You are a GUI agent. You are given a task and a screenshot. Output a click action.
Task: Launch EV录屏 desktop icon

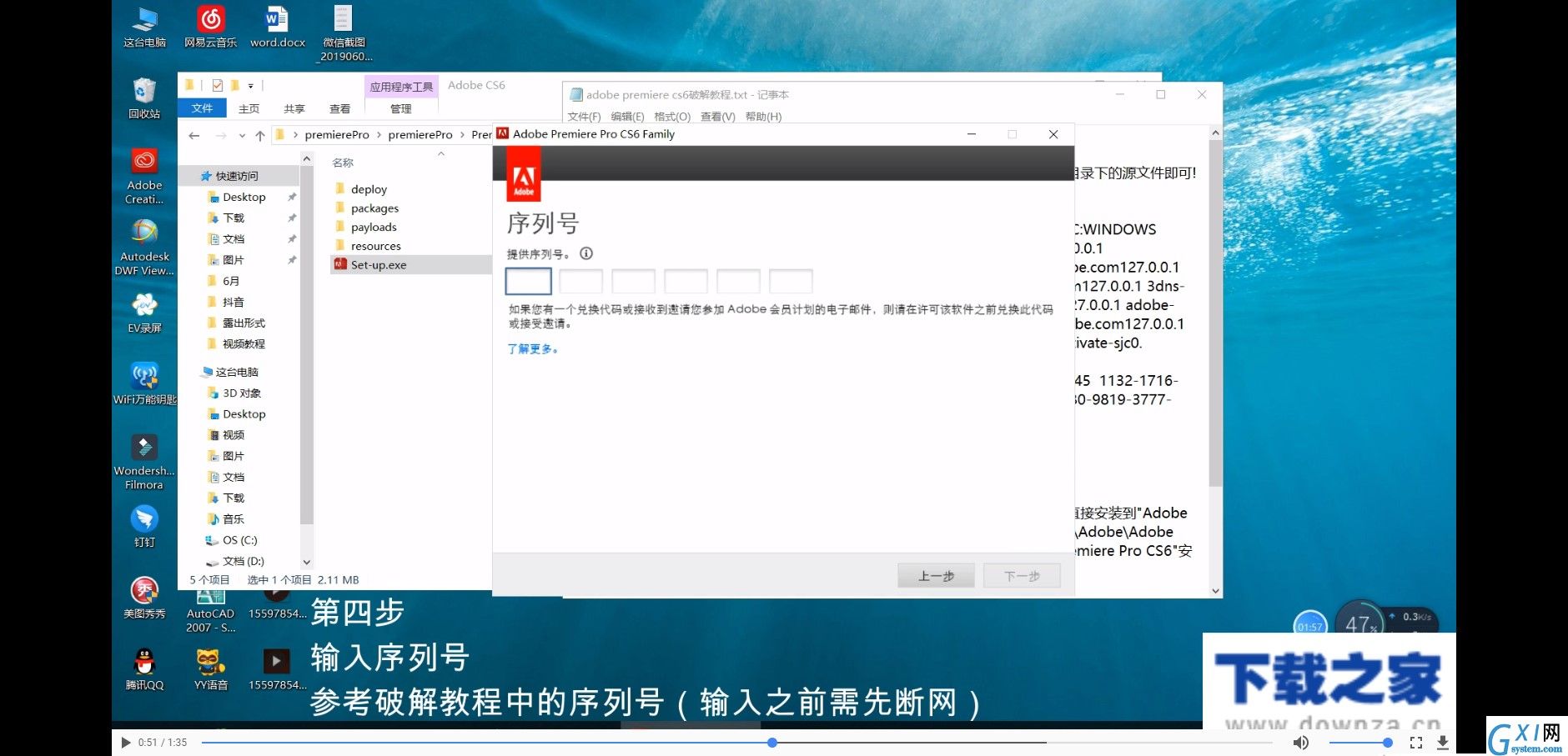(144, 313)
